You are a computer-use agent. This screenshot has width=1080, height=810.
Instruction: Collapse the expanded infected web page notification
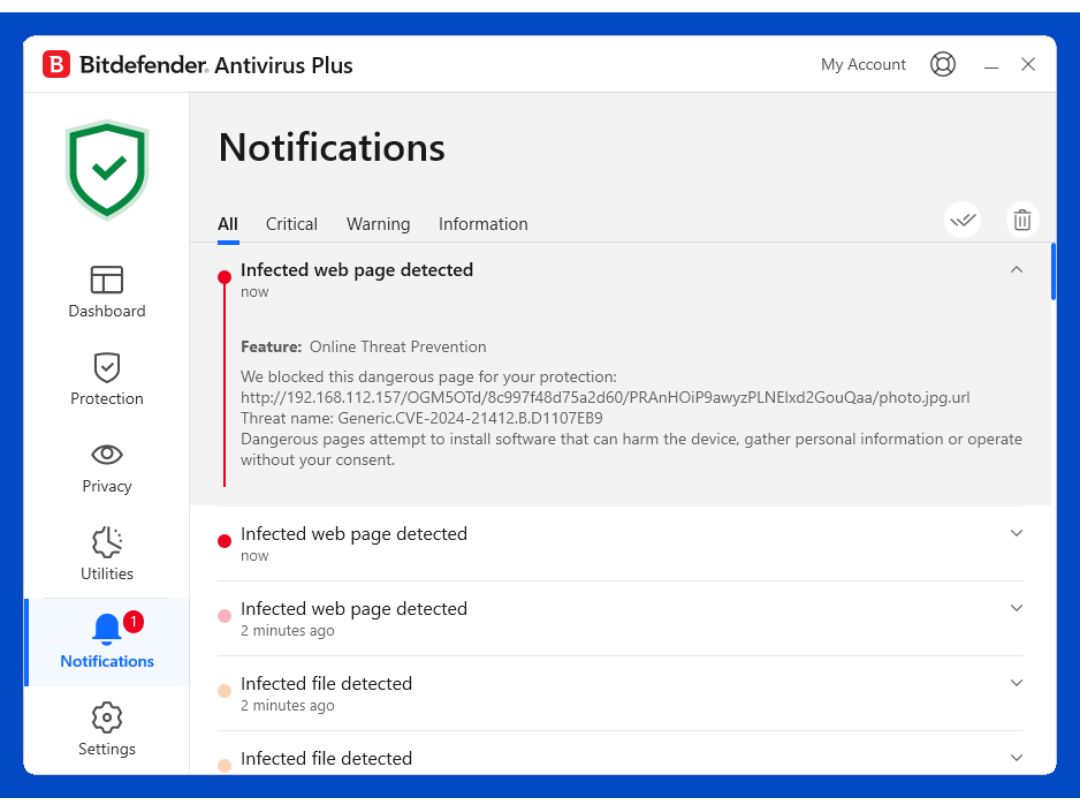pos(1016,270)
